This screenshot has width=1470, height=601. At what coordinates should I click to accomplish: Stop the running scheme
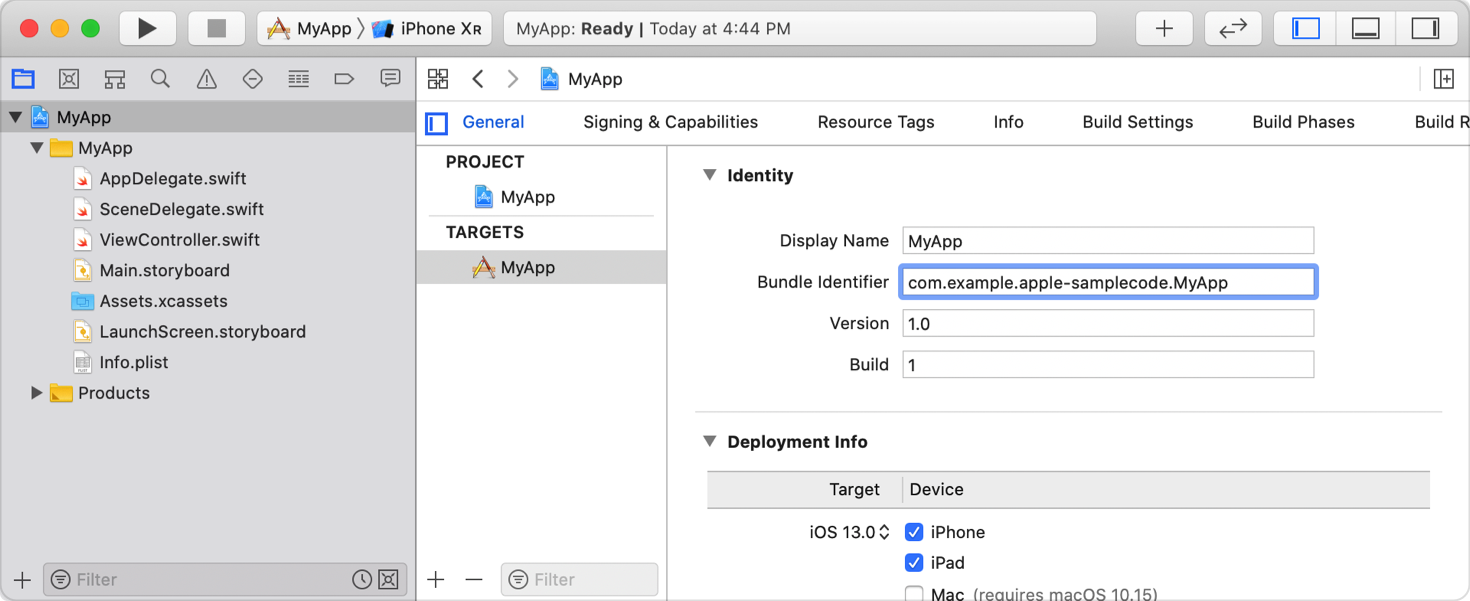coord(216,28)
